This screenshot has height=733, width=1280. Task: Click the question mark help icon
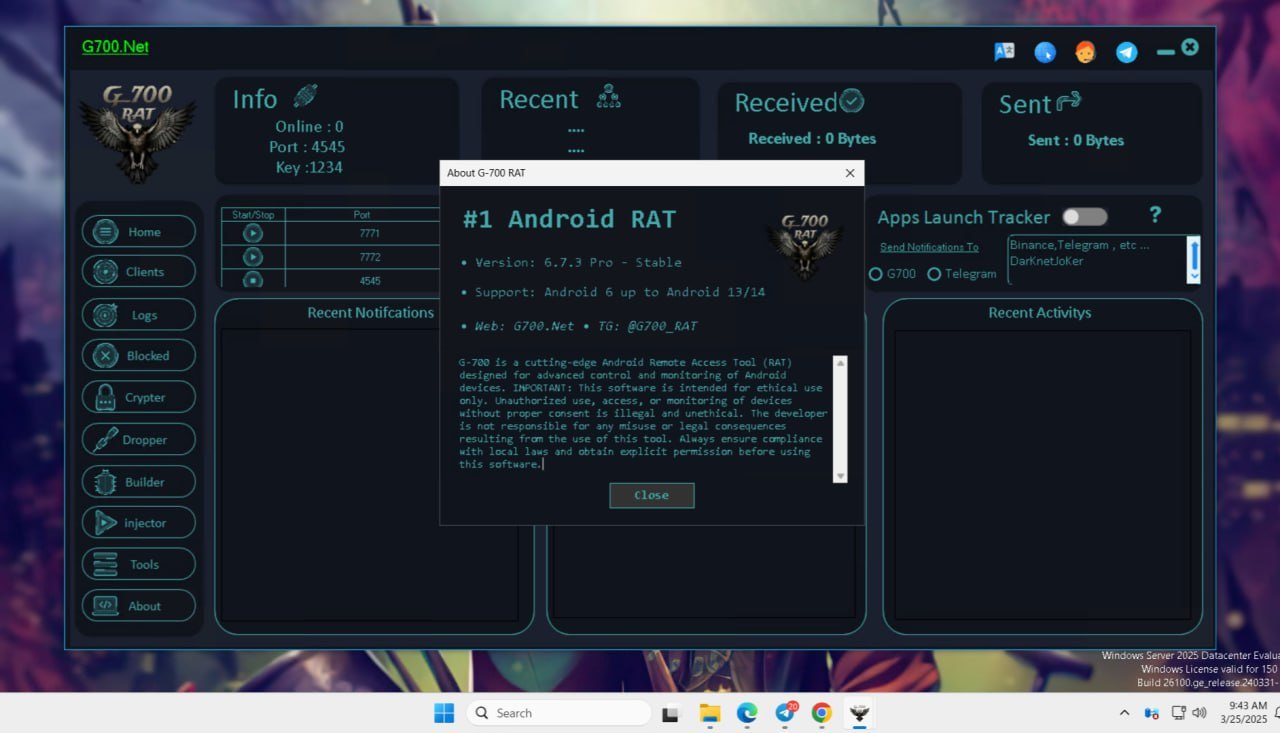(x=1155, y=215)
